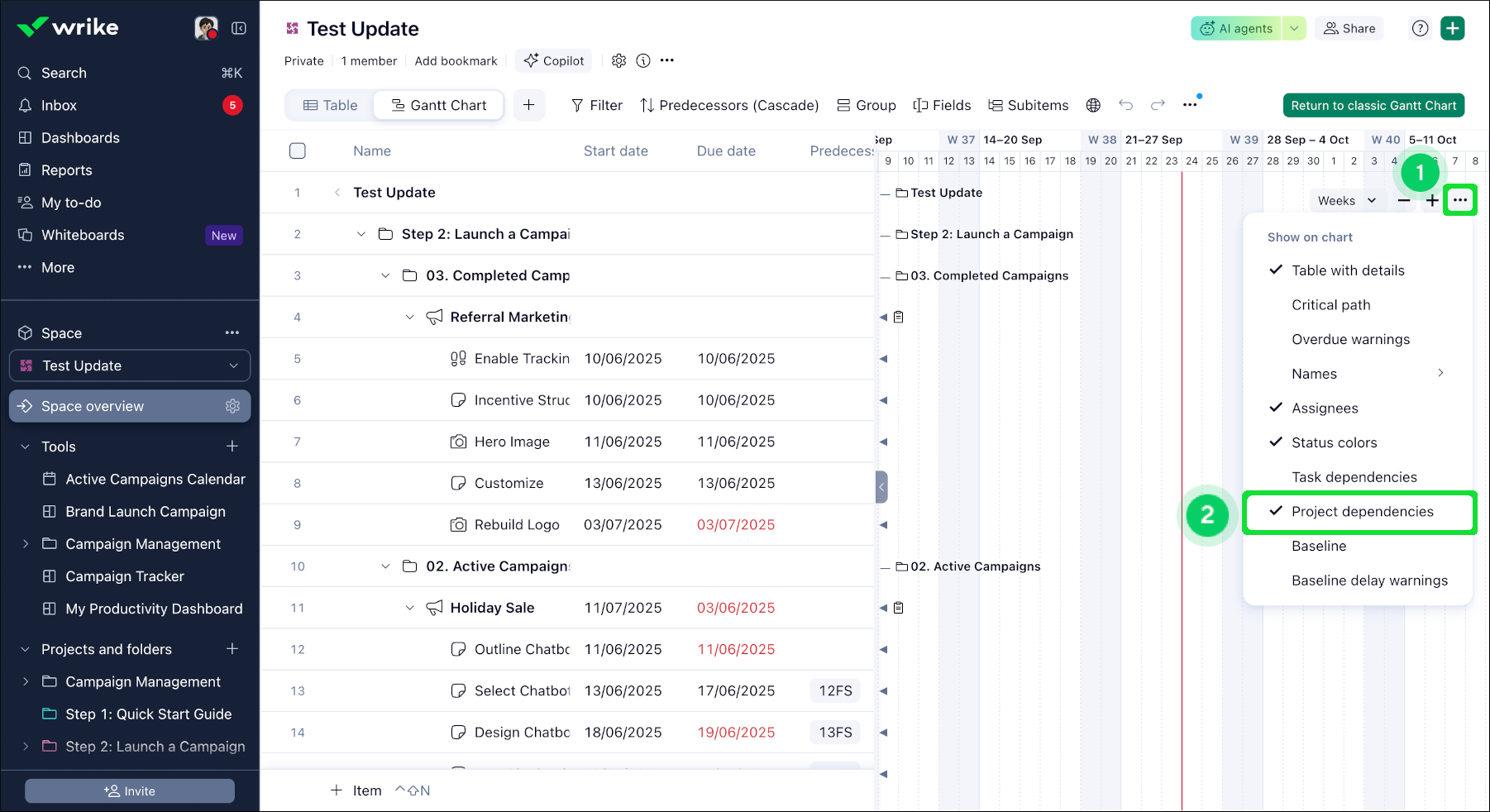Click Add bookmark link
This screenshot has height=812, width=1490.
click(456, 60)
